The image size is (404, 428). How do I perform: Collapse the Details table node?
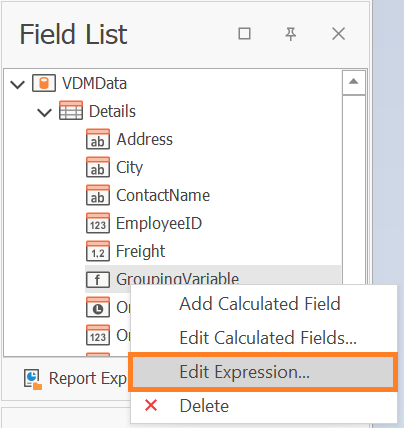(x=44, y=112)
